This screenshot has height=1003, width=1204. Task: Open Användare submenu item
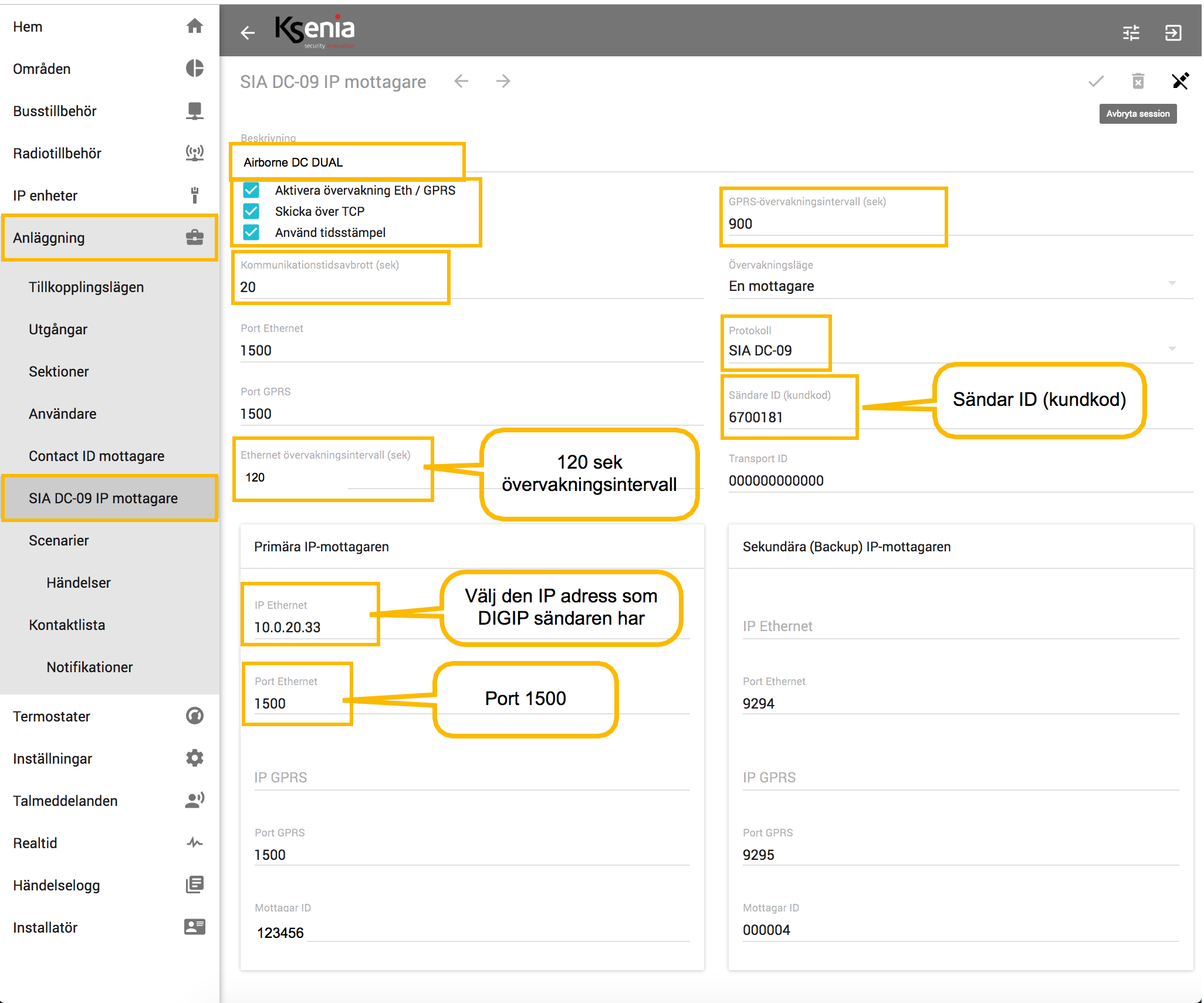coord(110,414)
